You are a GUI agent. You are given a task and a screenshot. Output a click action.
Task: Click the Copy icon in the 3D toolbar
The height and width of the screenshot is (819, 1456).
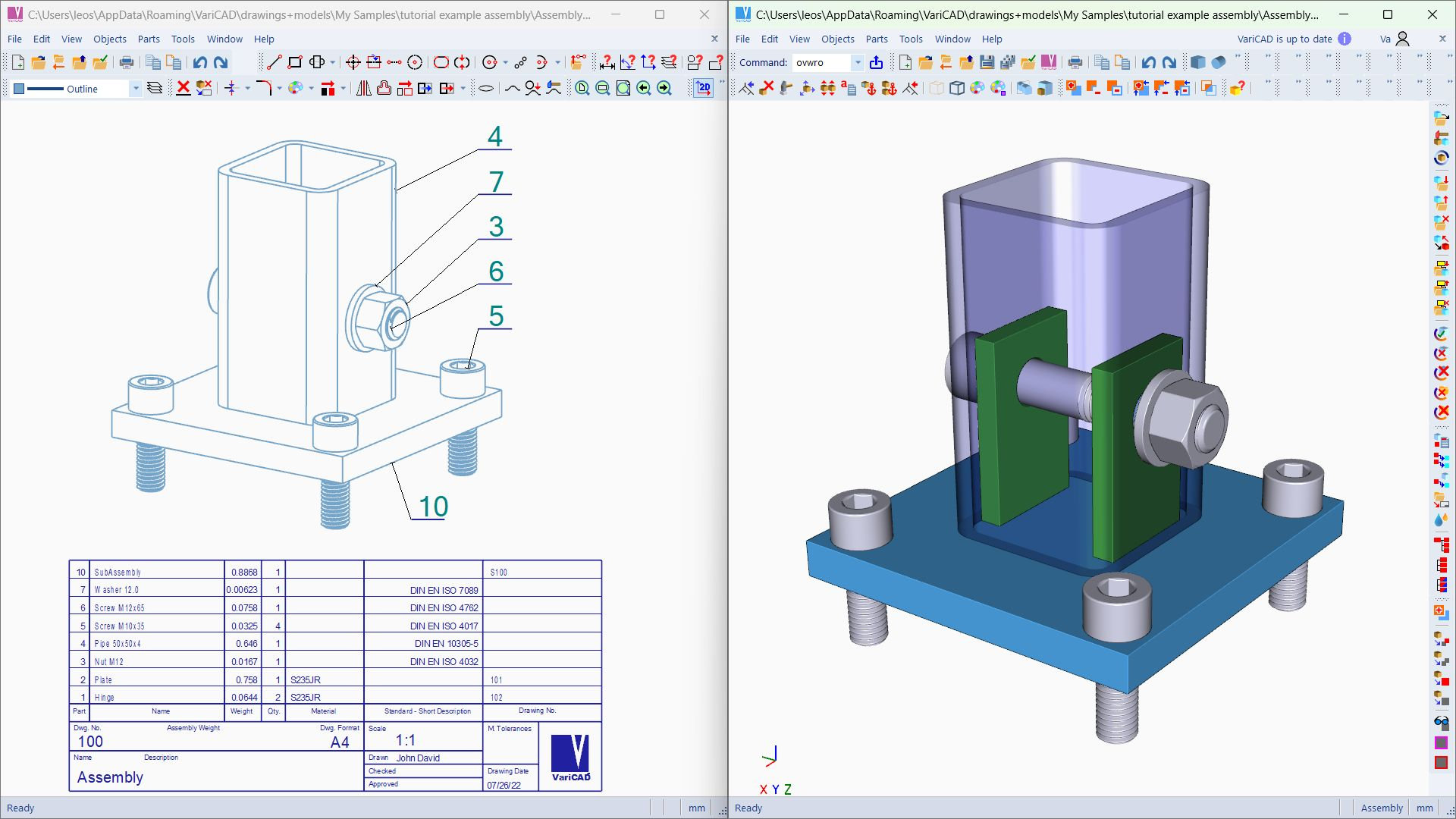click(x=1101, y=62)
